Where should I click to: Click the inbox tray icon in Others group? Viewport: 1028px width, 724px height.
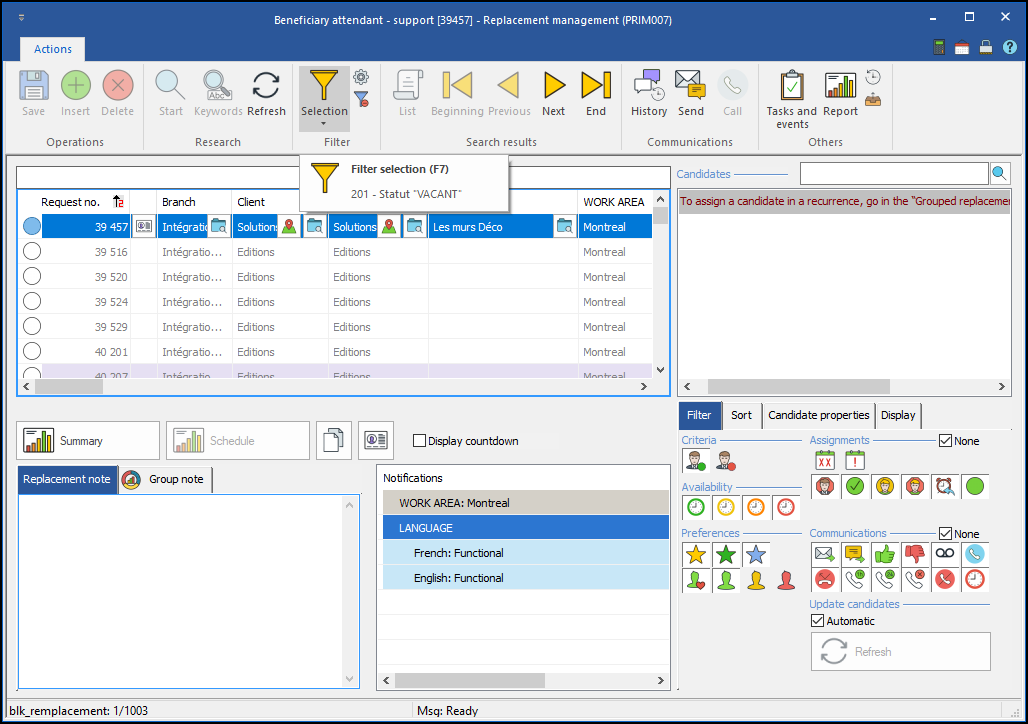coord(873,100)
